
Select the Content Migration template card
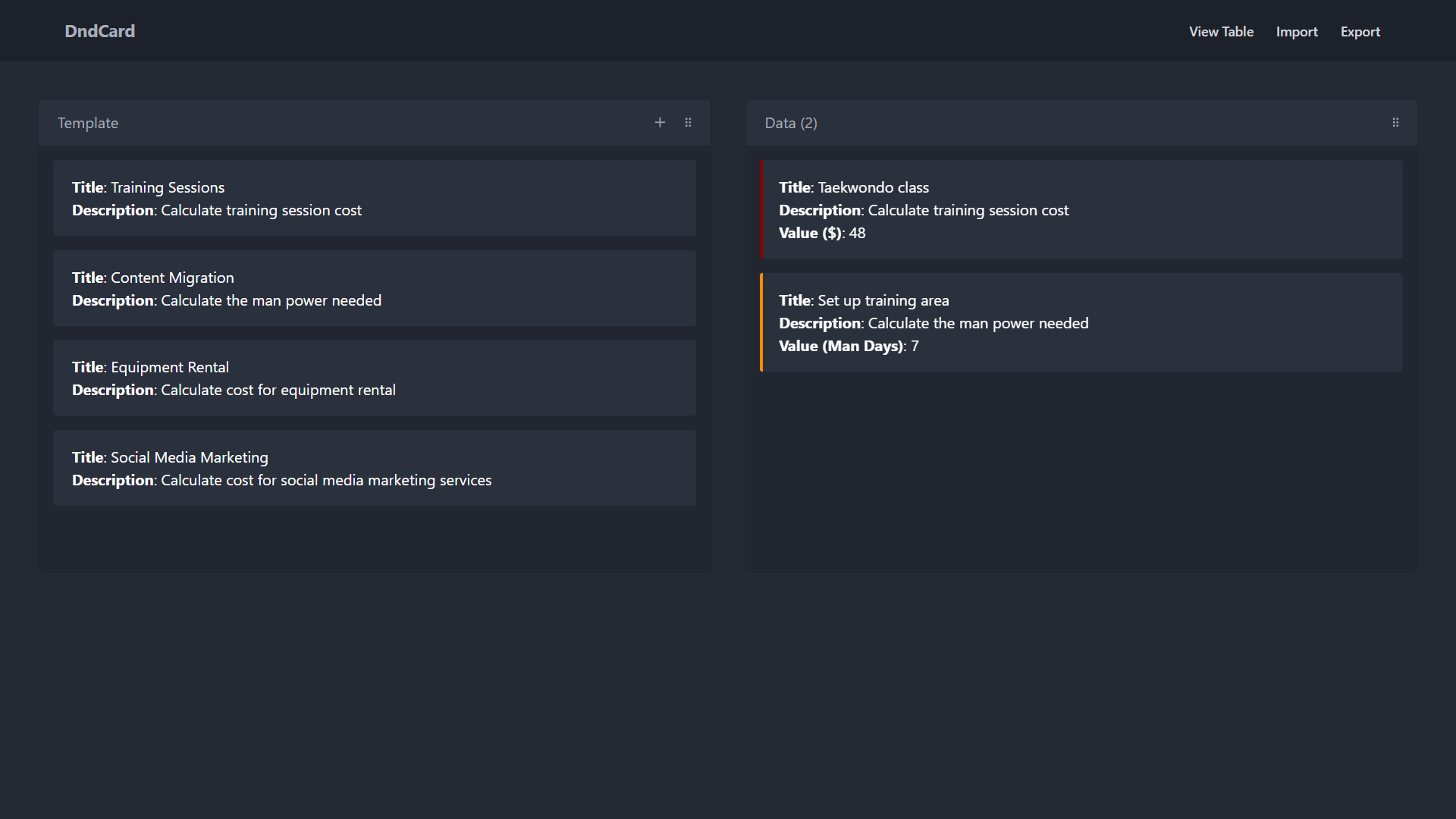pyautogui.click(x=374, y=288)
